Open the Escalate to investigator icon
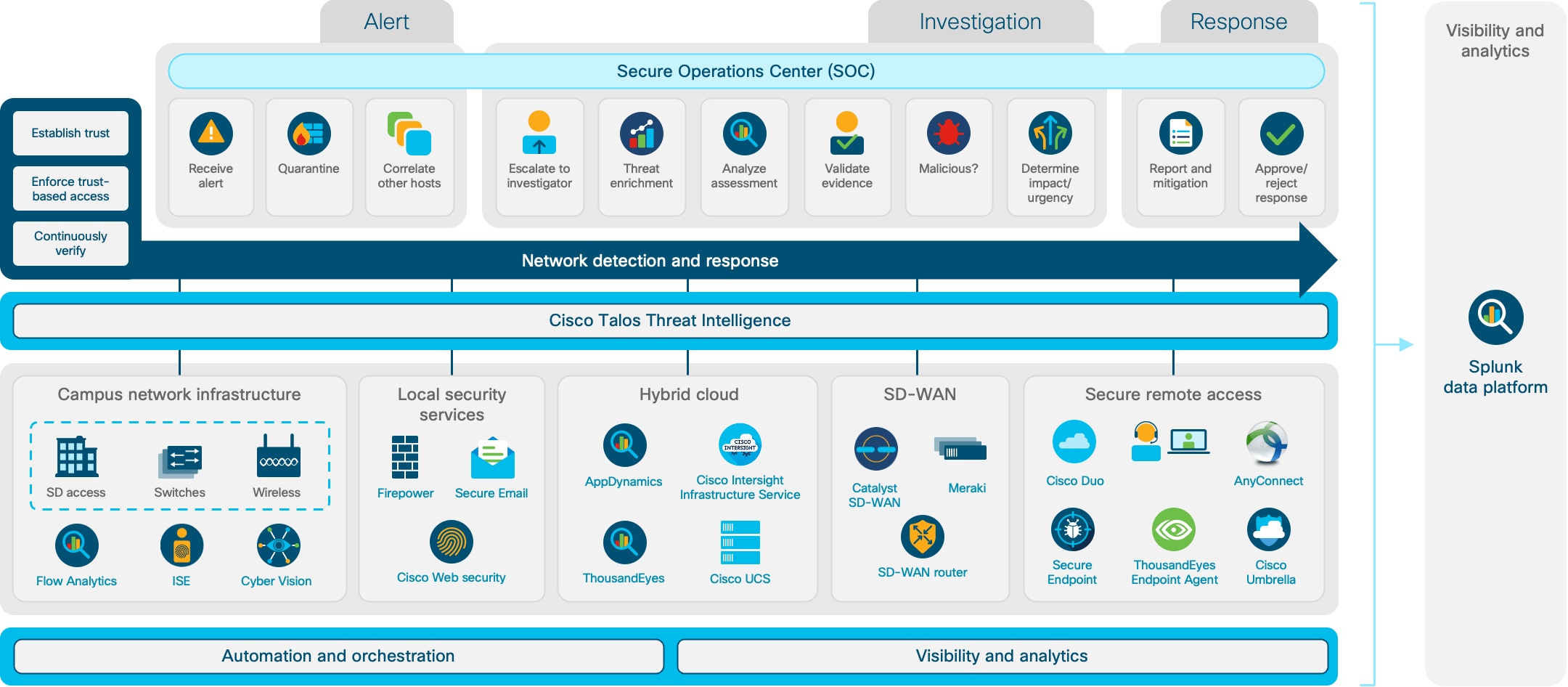 pyautogui.click(x=539, y=133)
